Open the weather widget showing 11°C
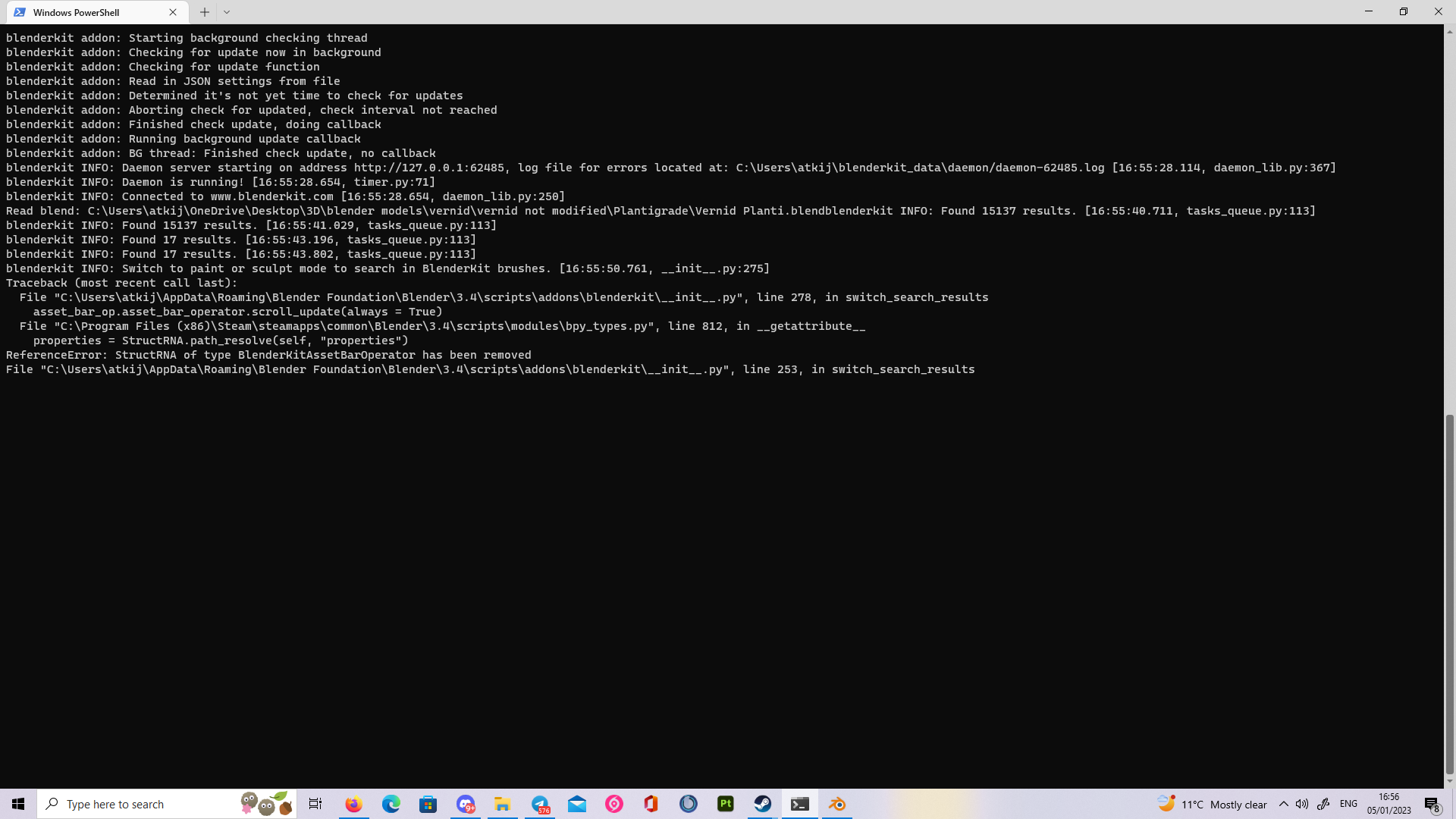Image resolution: width=1456 pixels, height=819 pixels. [x=1212, y=804]
